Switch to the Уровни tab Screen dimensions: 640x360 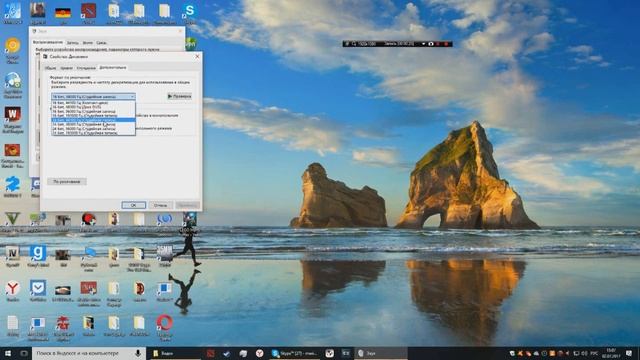(x=67, y=68)
